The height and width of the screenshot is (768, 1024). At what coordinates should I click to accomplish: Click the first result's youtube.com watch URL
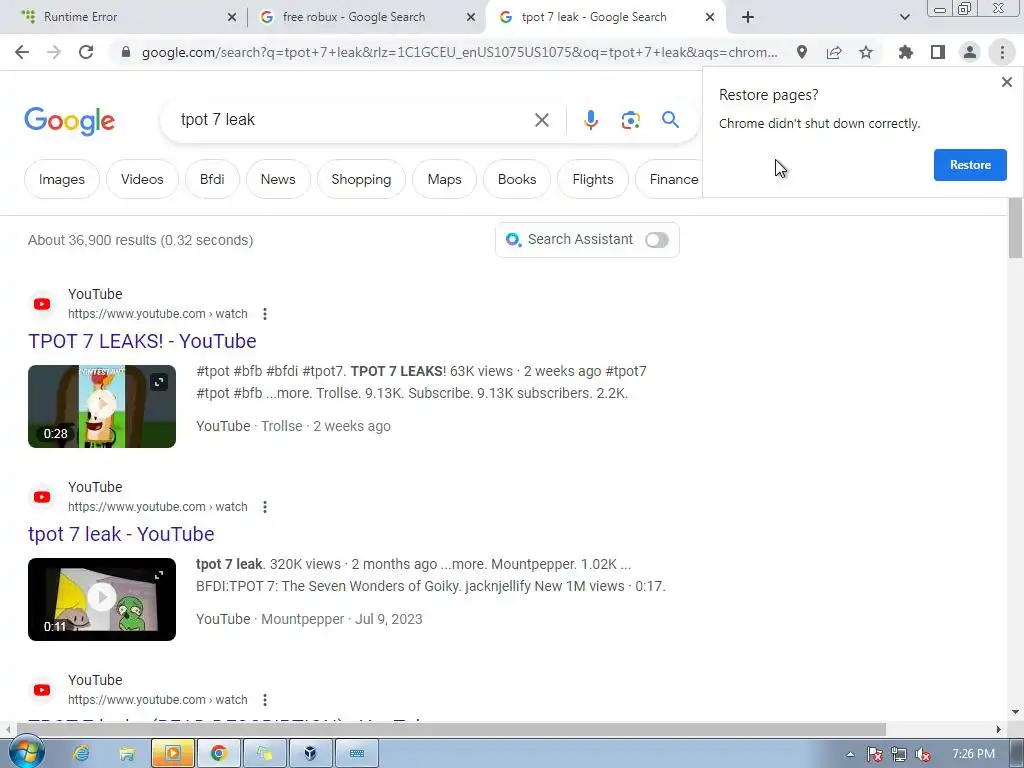157,314
